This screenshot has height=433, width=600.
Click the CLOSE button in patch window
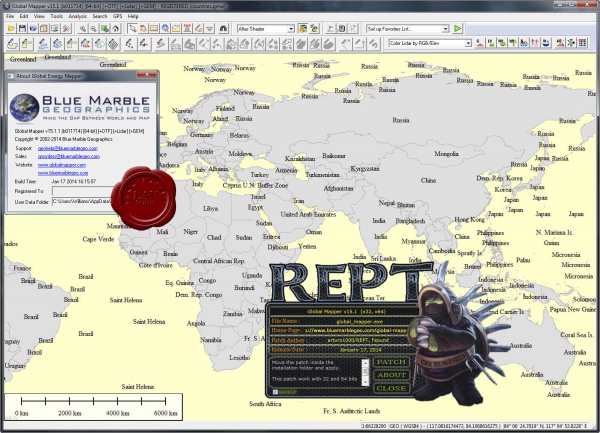pos(391,388)
